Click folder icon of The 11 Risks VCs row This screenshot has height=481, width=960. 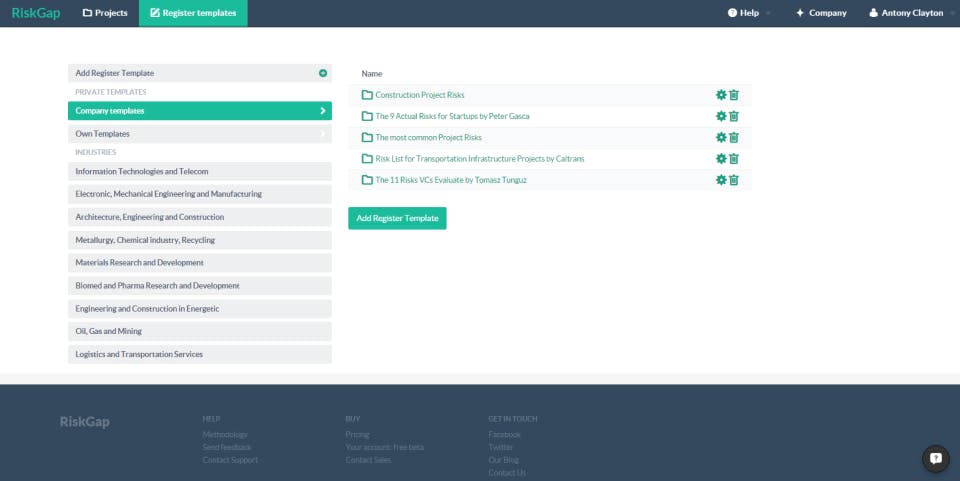[x=367, y=180]
